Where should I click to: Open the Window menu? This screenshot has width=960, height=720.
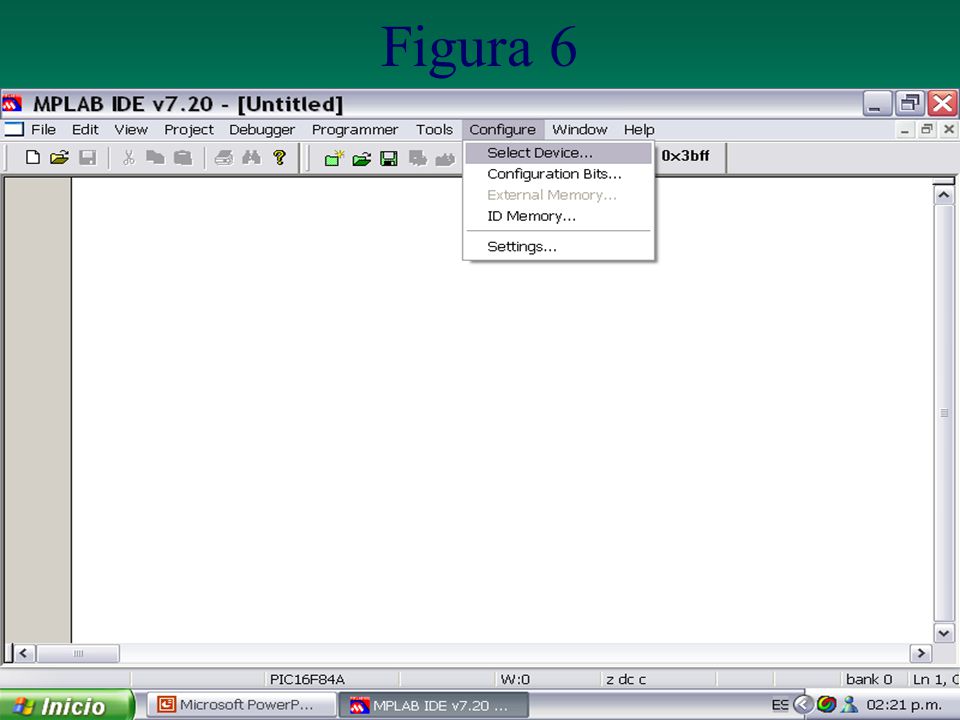tap(580, 130)
